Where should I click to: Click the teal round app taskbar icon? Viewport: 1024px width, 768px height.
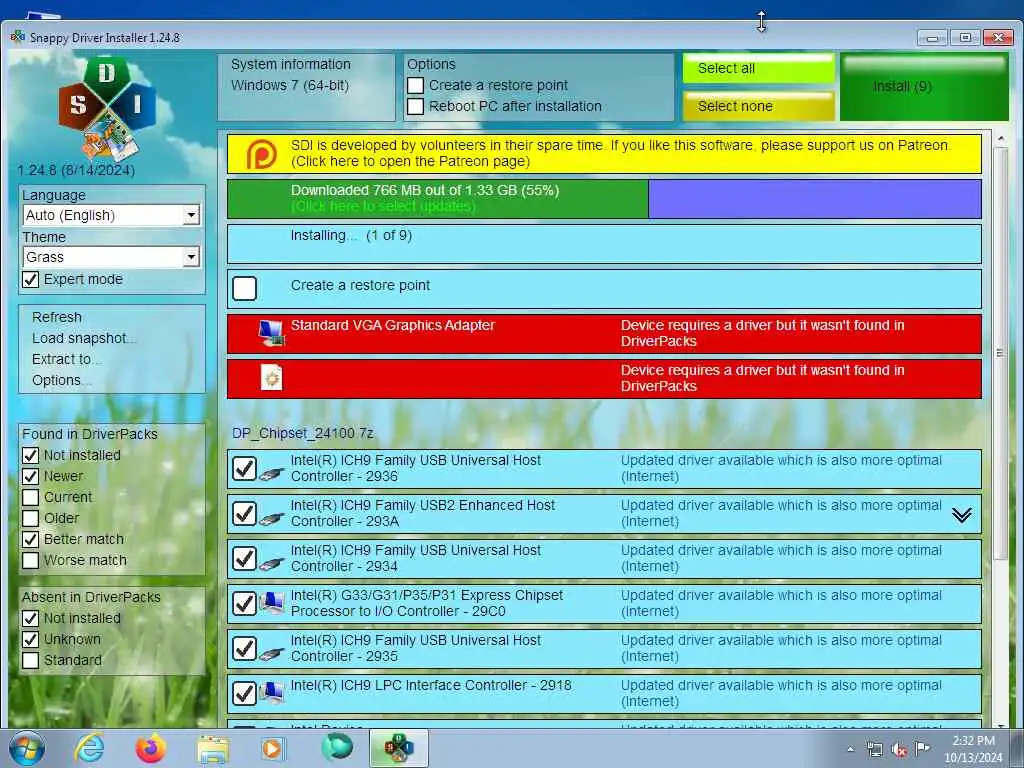[337, 747]
